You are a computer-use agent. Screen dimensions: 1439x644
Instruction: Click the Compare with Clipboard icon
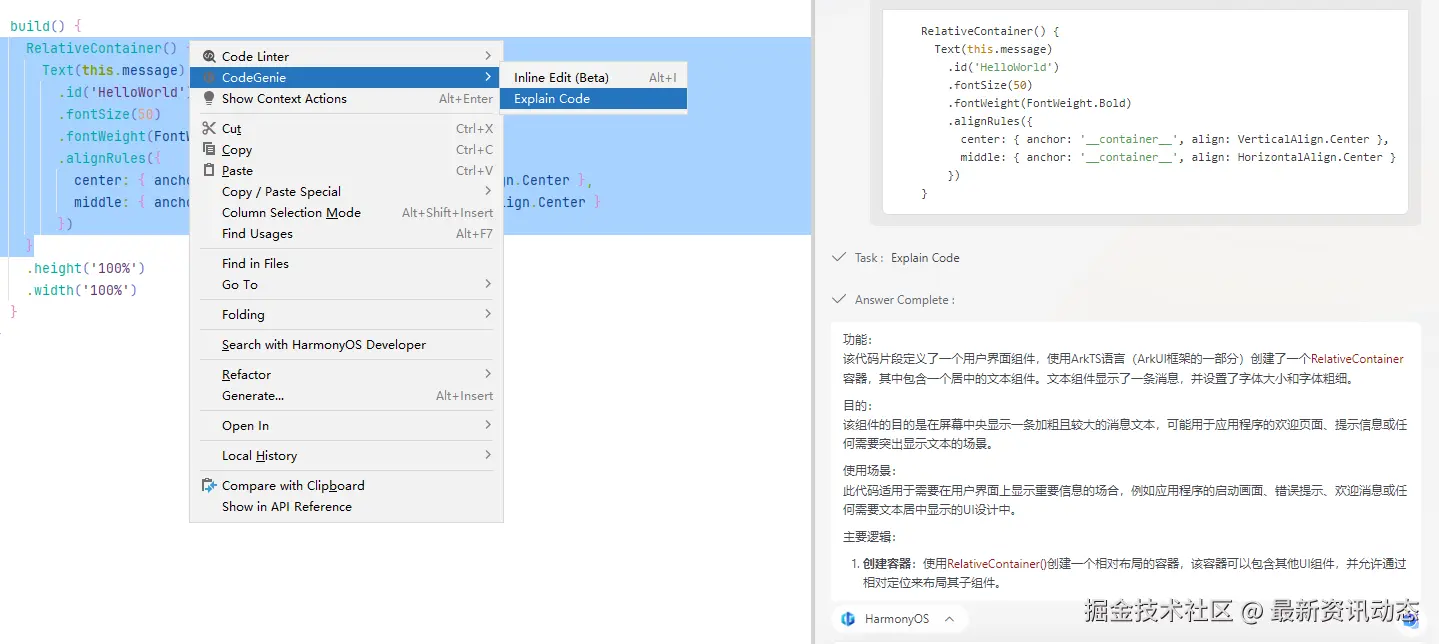tap(209, 485)
